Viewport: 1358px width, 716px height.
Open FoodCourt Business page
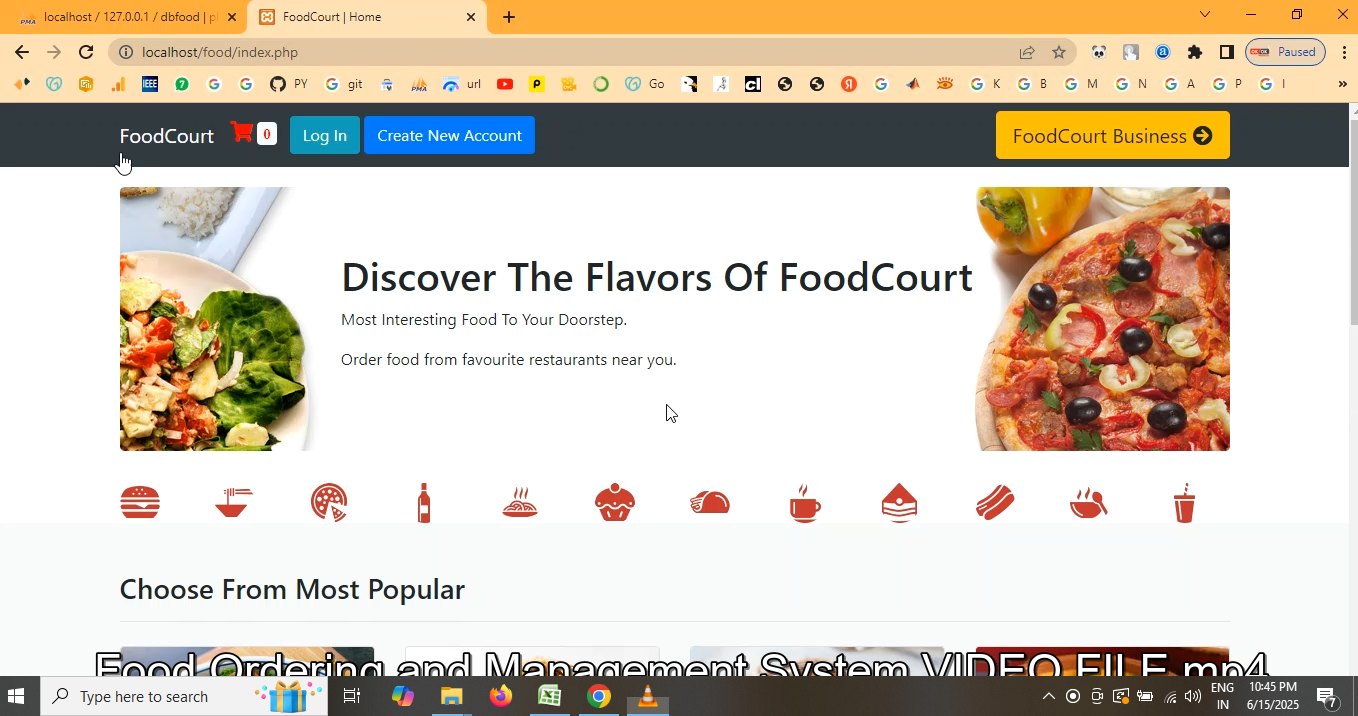click(1113, 135)
